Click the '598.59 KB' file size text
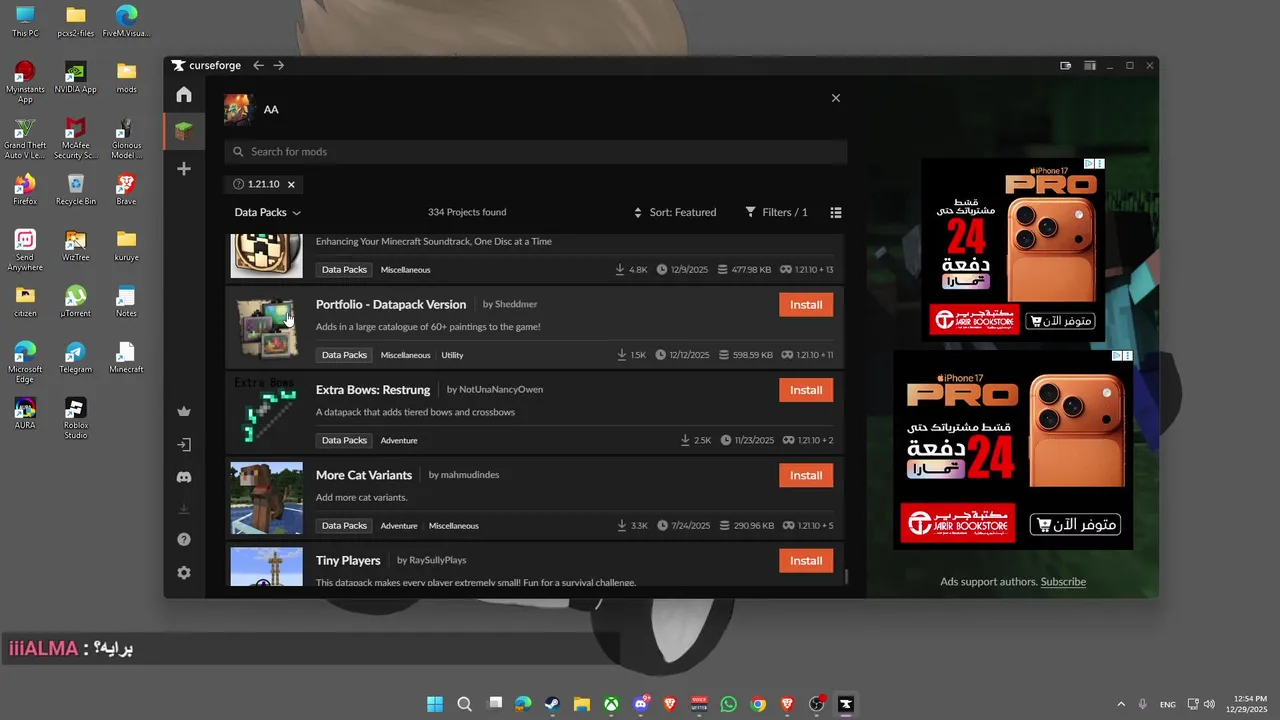 753,355
